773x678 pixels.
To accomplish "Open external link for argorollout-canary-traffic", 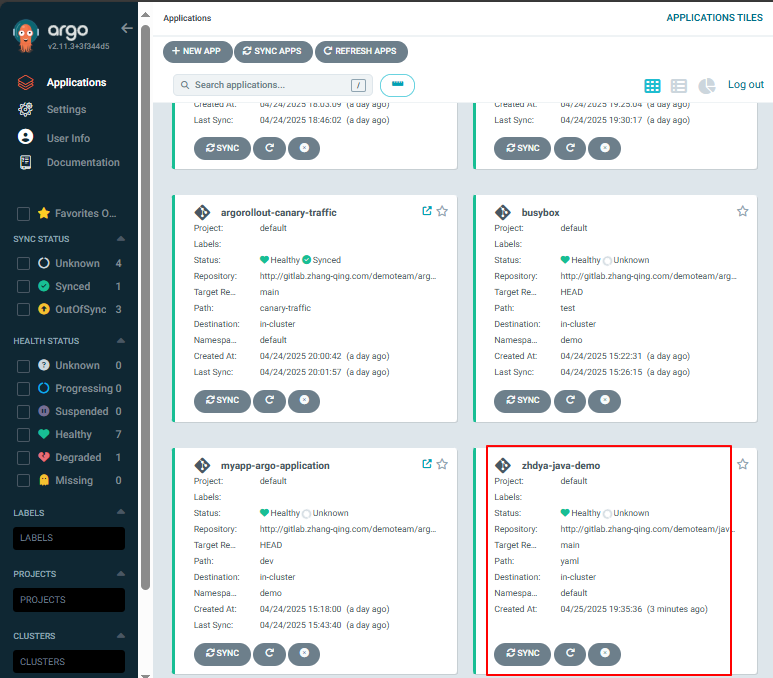I will click(x=427, y=211).
